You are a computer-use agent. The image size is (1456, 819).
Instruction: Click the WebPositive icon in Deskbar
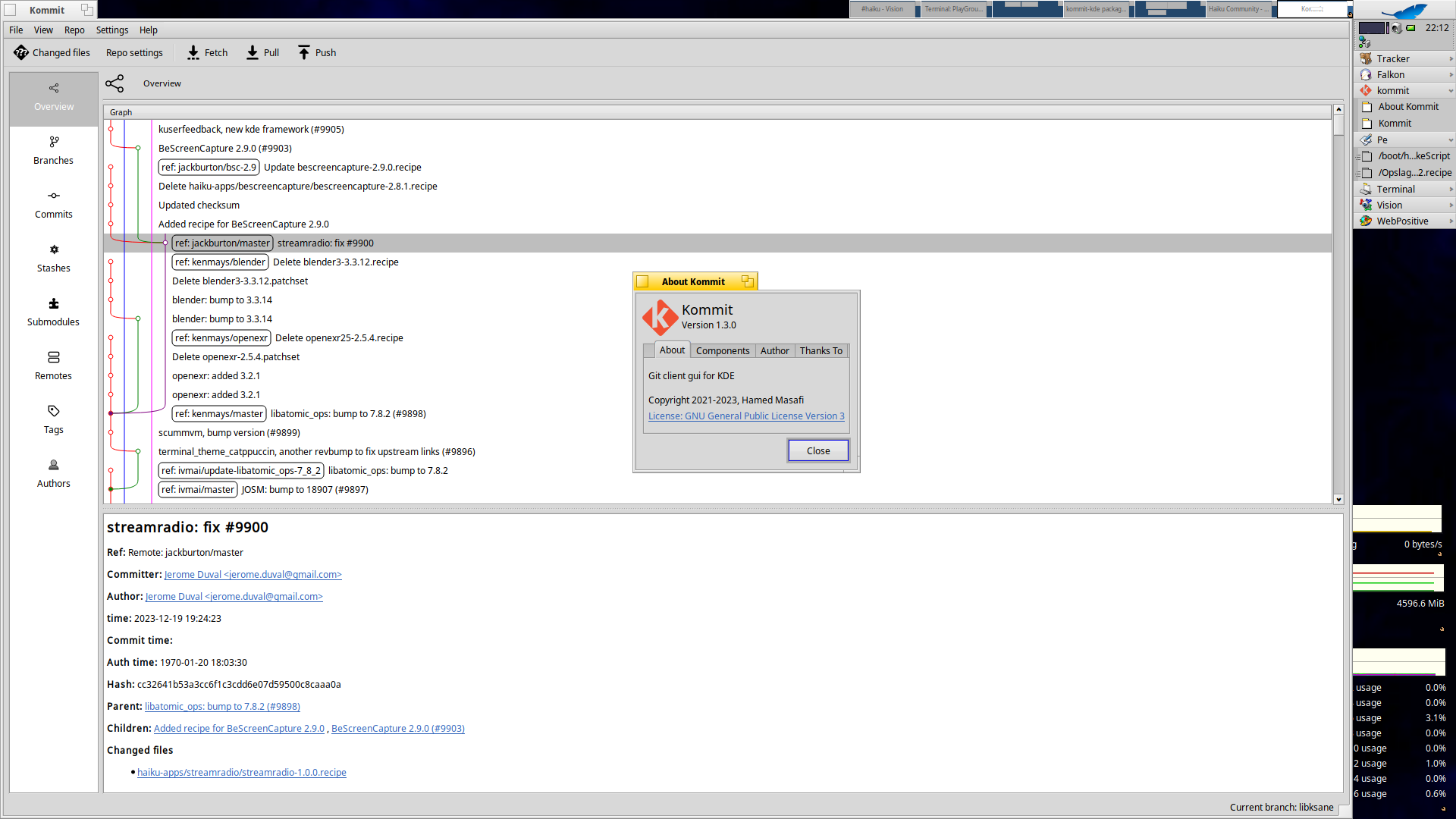point(1366,221)
